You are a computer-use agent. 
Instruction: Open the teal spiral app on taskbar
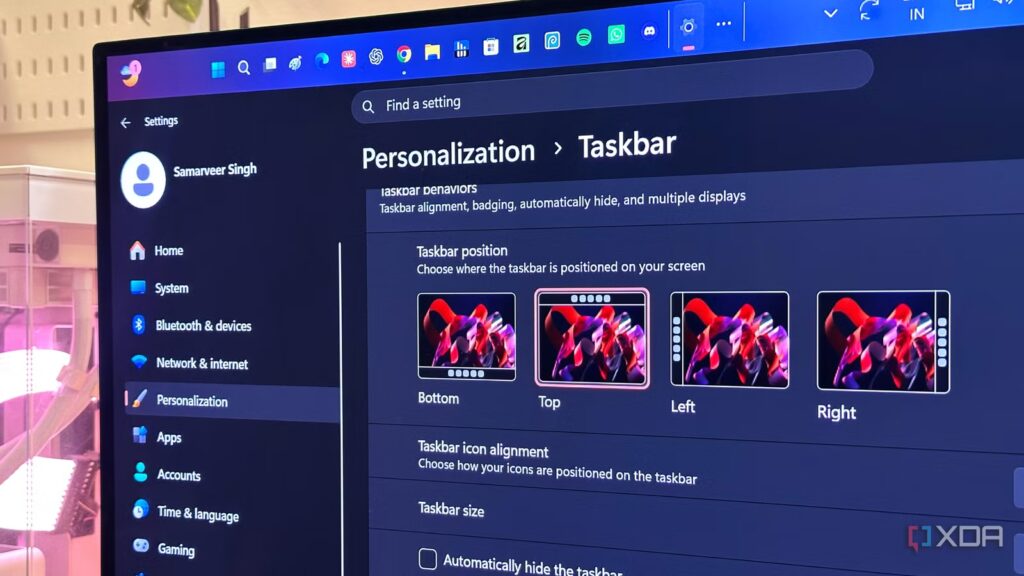(x=552, y=40)
